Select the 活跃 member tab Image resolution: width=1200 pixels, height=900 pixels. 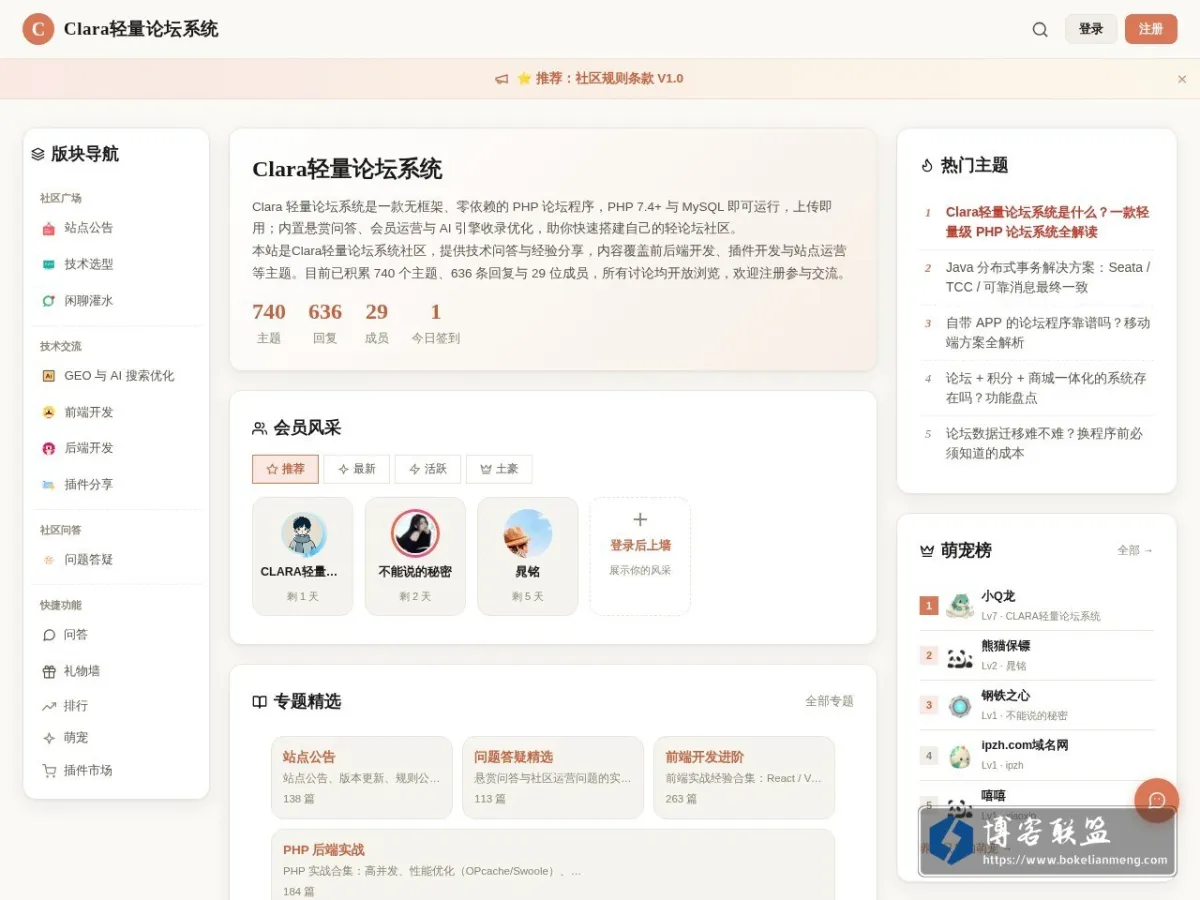(428, 469)
